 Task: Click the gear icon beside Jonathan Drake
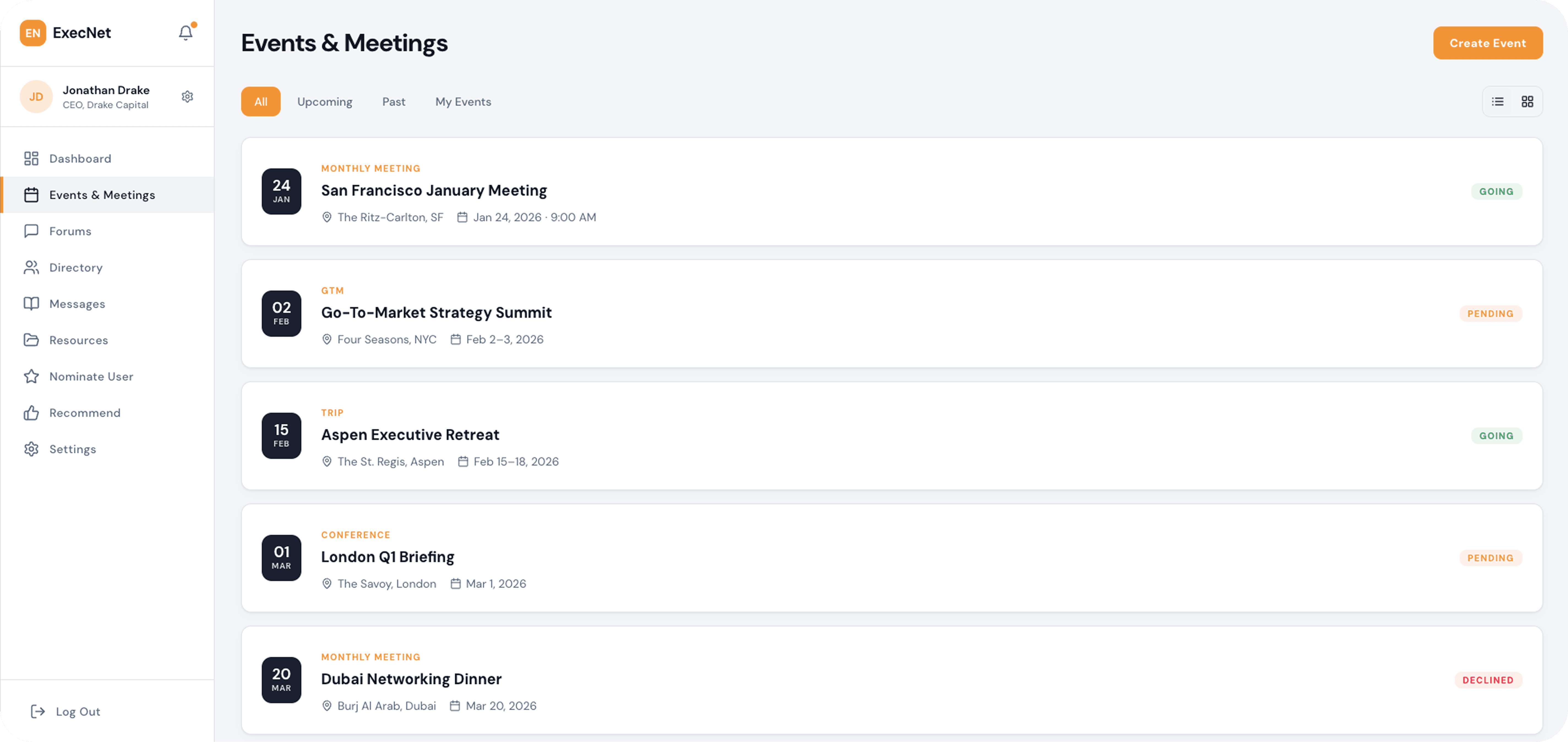(187, 97)
